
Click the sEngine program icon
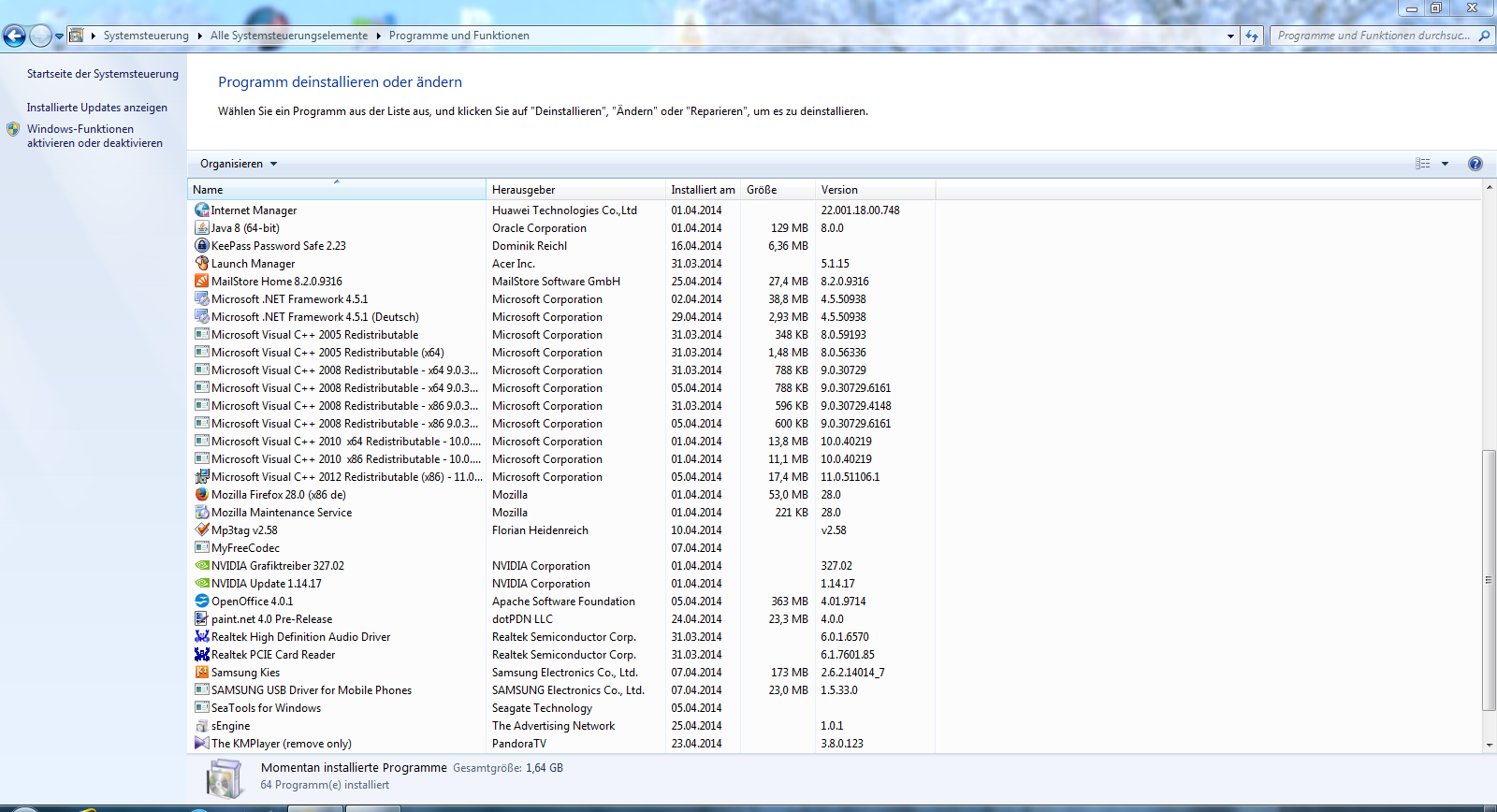pyautogui.click(x=201, y=726)
